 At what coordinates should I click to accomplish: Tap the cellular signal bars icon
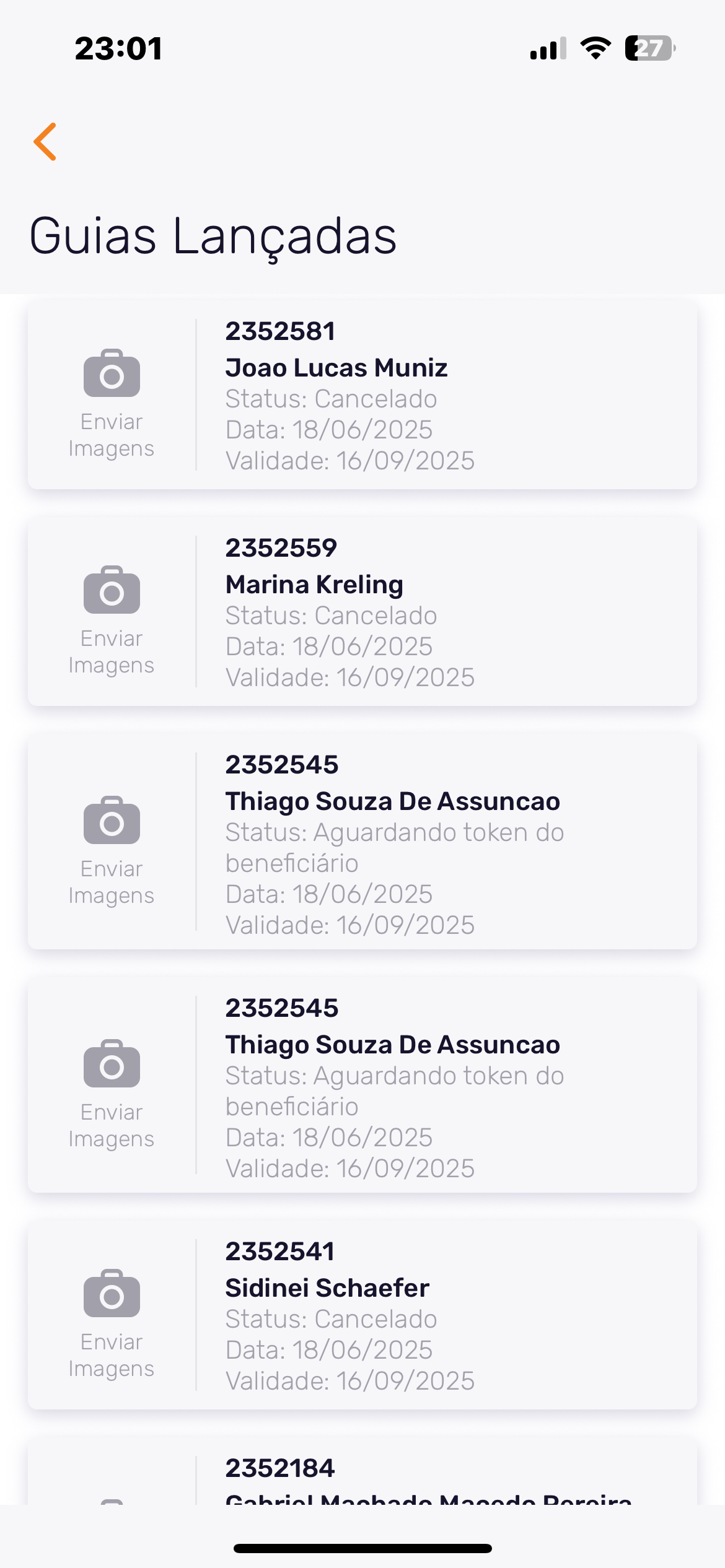(x=548, y=48)
